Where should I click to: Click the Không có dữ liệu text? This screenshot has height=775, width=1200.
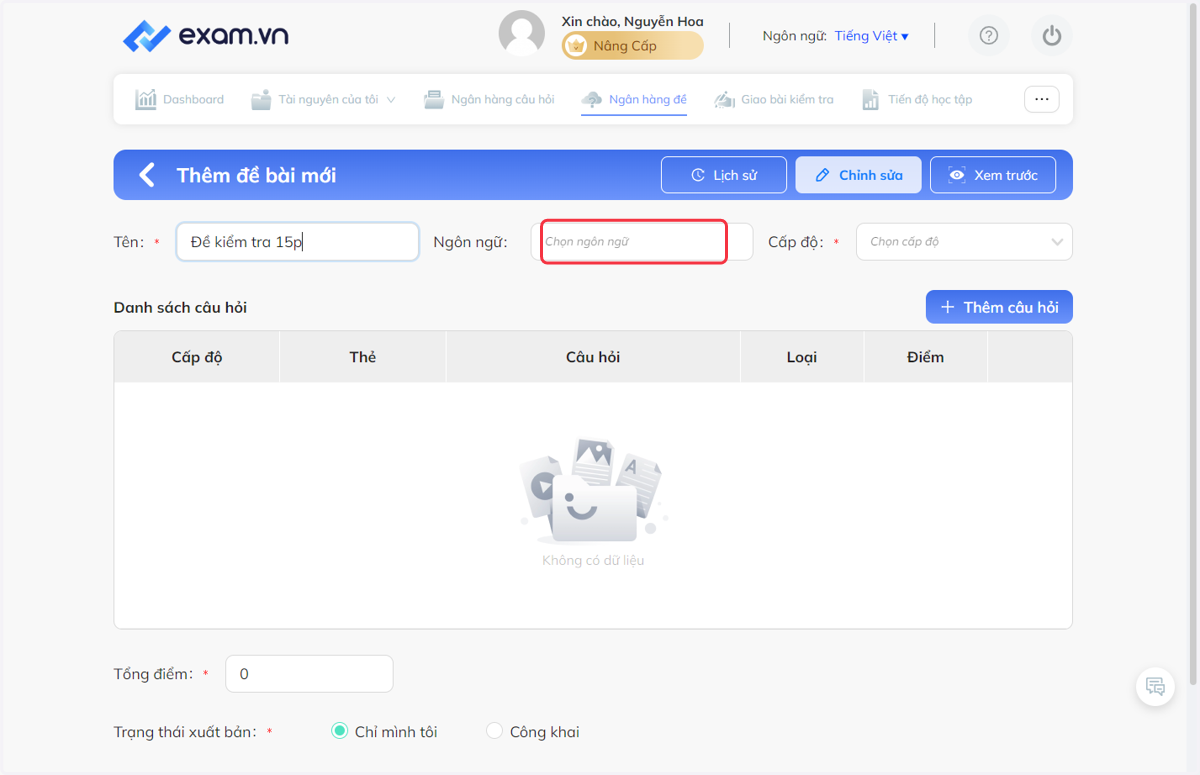[x=593, y=560]
